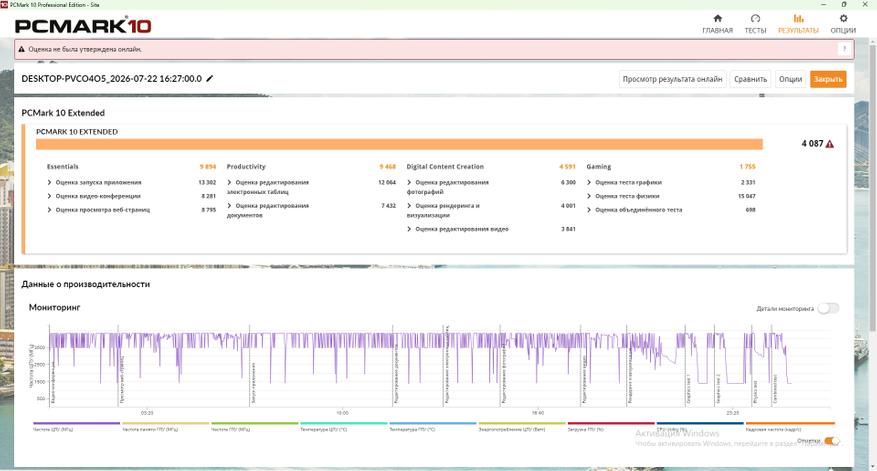Click the warning icon in the validation banner
The image size is (877, 471).
pyautogui.click(x=22, y=49)
